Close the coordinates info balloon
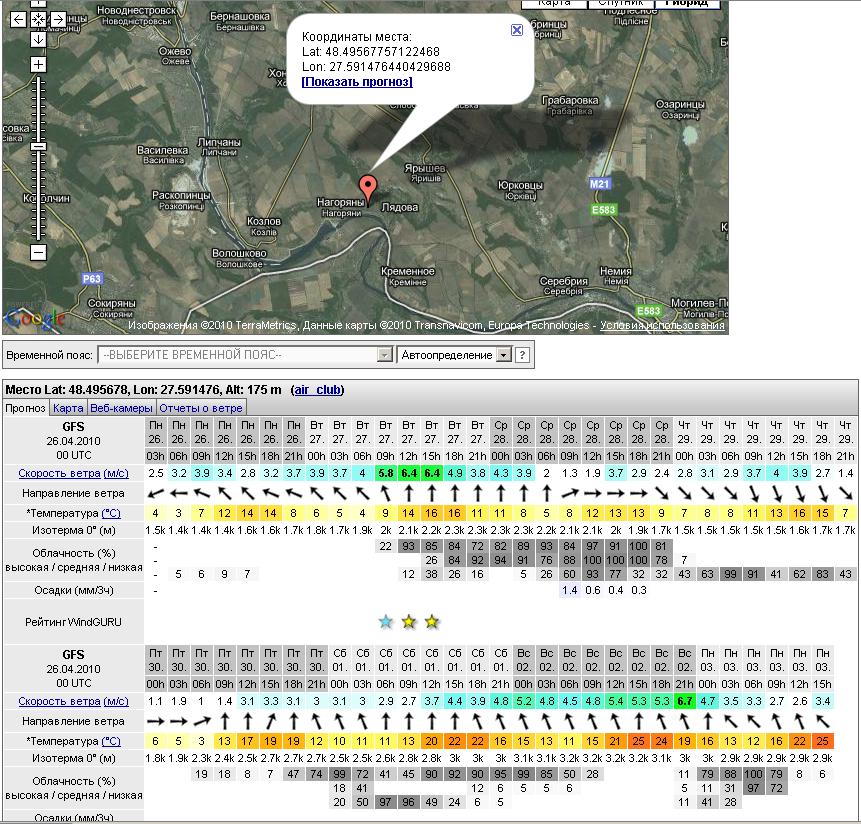This screenshot has height=824, width=861. (x=517, y=30)
